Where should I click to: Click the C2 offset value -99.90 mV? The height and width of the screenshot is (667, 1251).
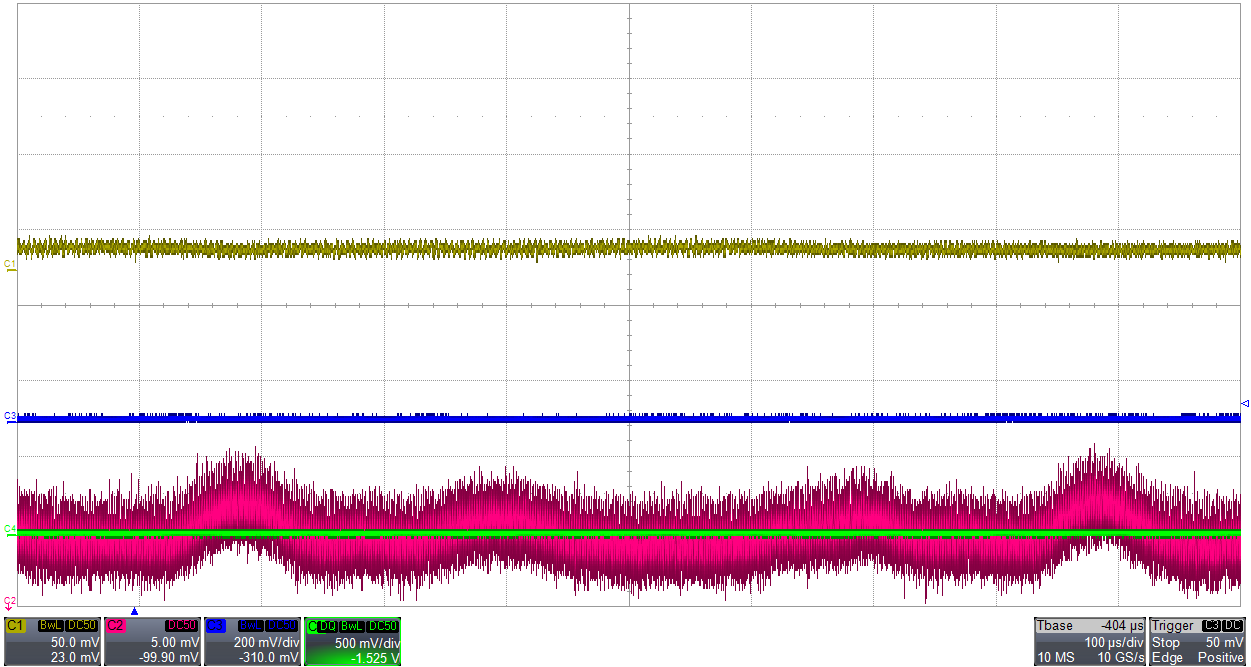tap(171, 657)
